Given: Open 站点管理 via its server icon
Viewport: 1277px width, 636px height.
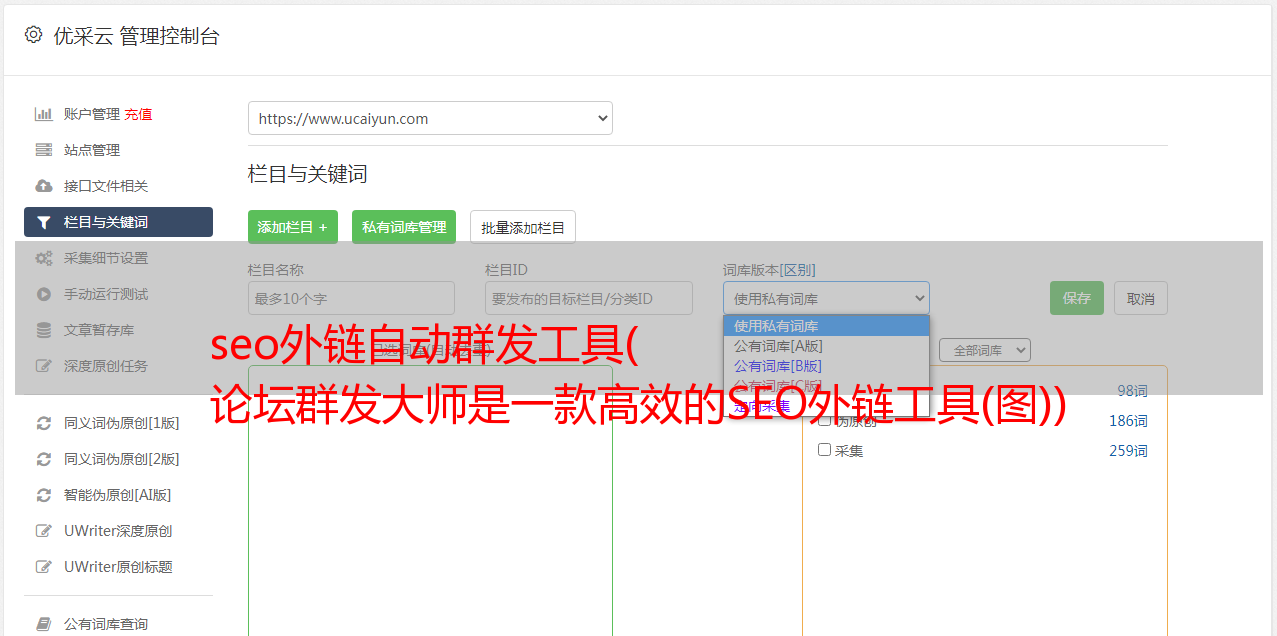Looking at the screenshot, I should 44,150.
